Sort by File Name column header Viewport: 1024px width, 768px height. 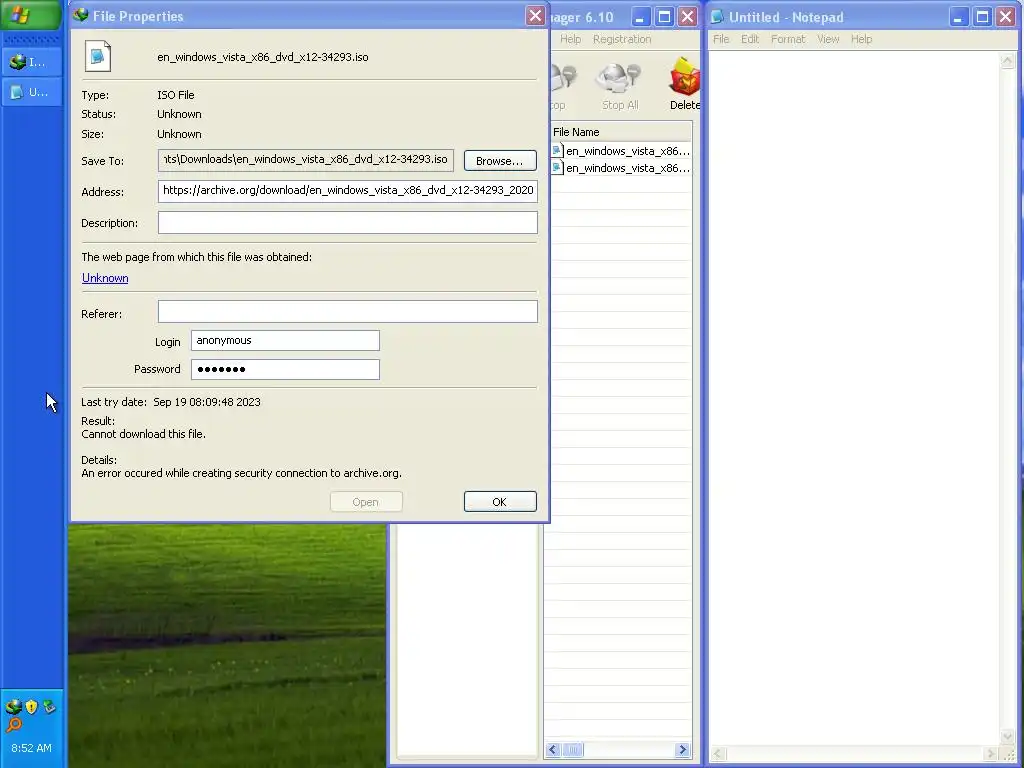coord(620,132)
